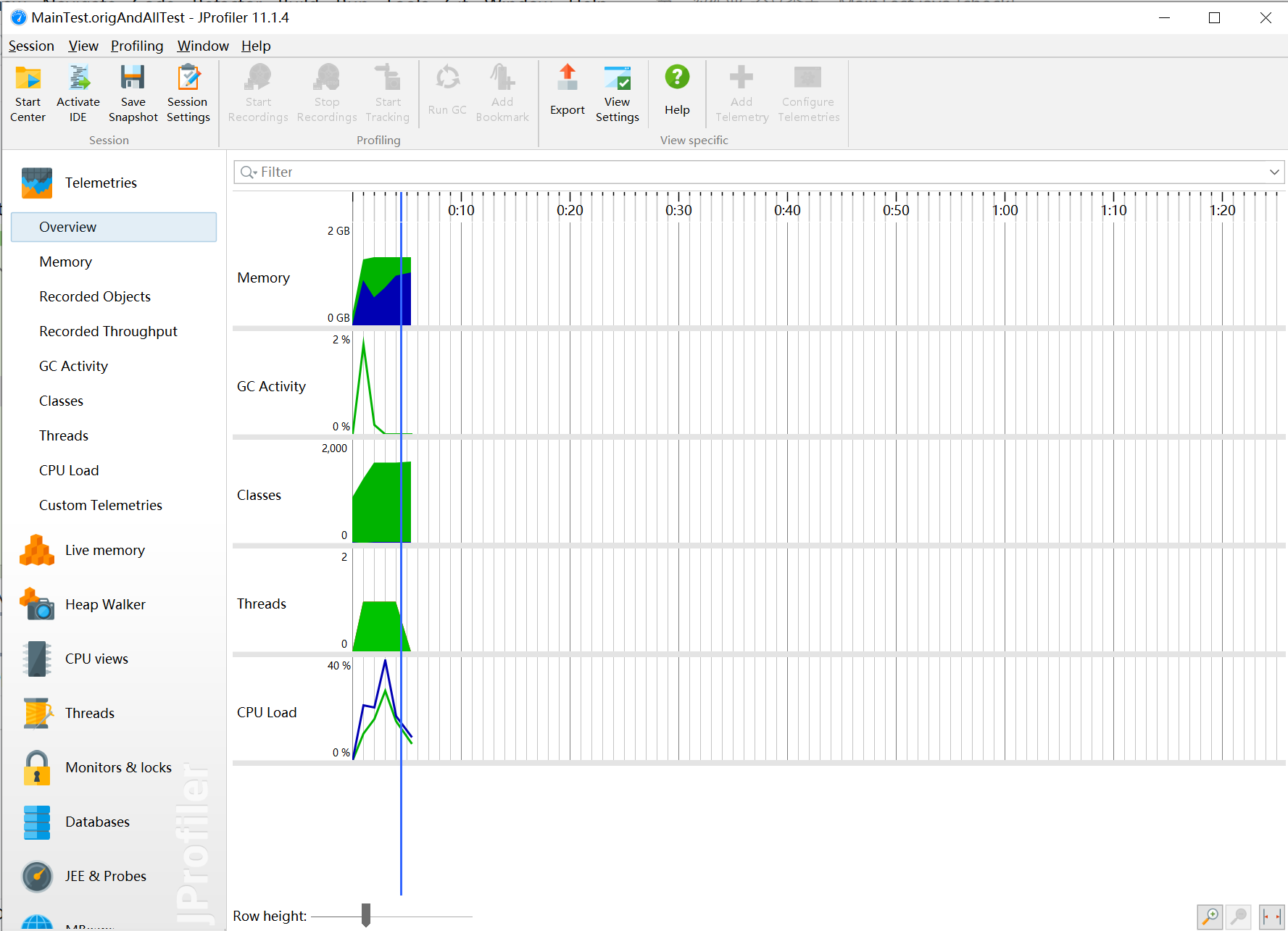The width and height of the screenshot is (1288, 931).
Task: Expand the Filter history dropdown arrow
Action: pos(1274,172)
